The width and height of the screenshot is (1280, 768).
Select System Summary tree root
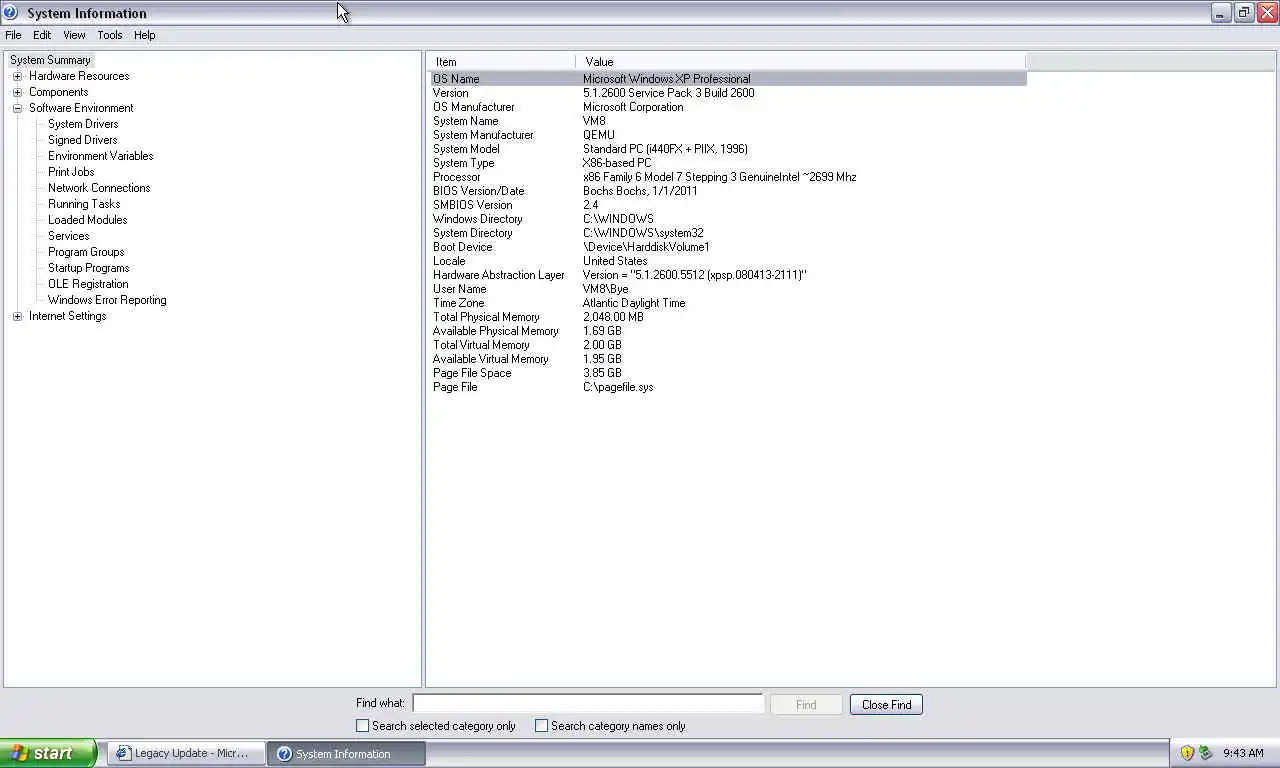[x=50, y=60]
